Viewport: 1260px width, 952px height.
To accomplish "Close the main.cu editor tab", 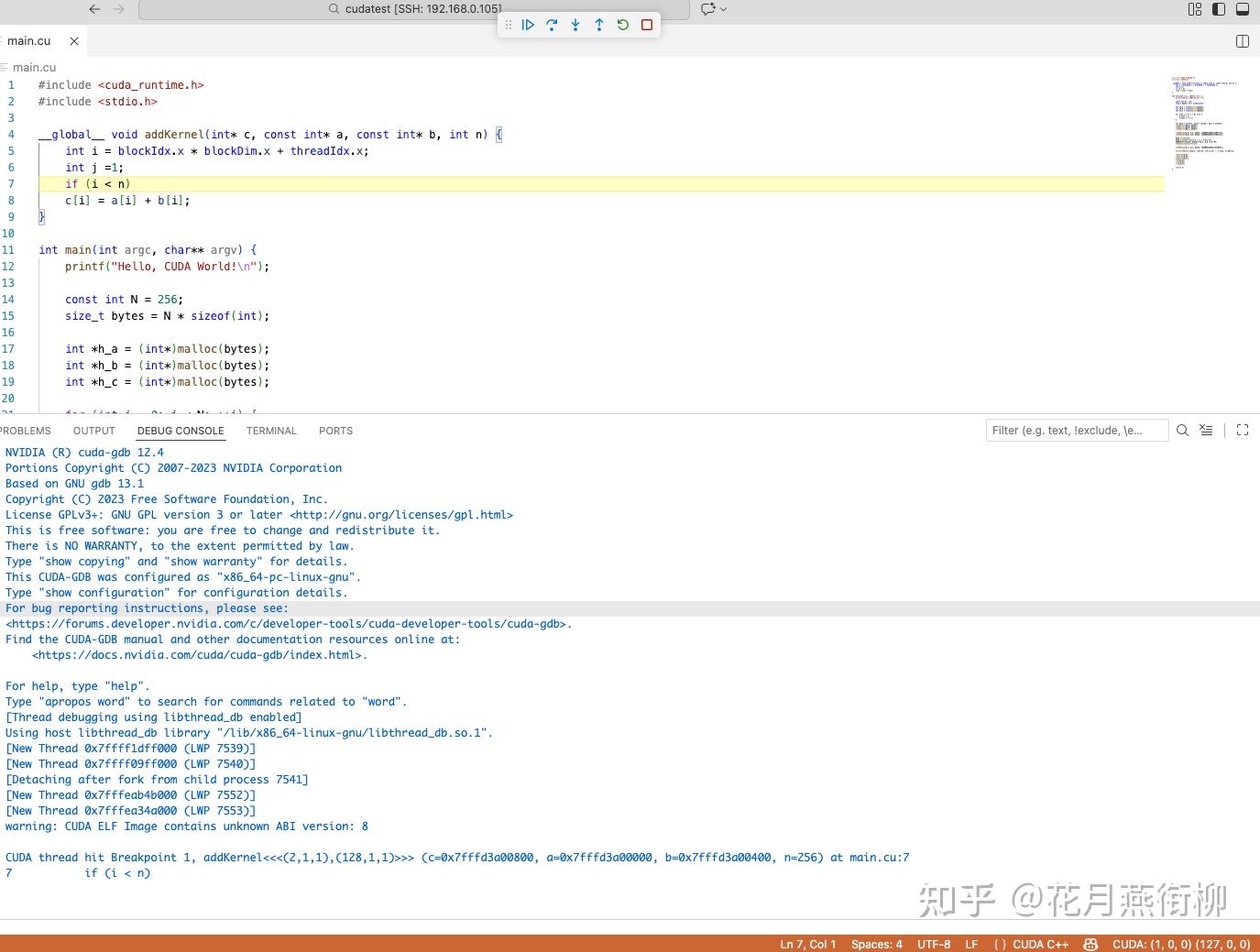I will click(x=74, y=41).
